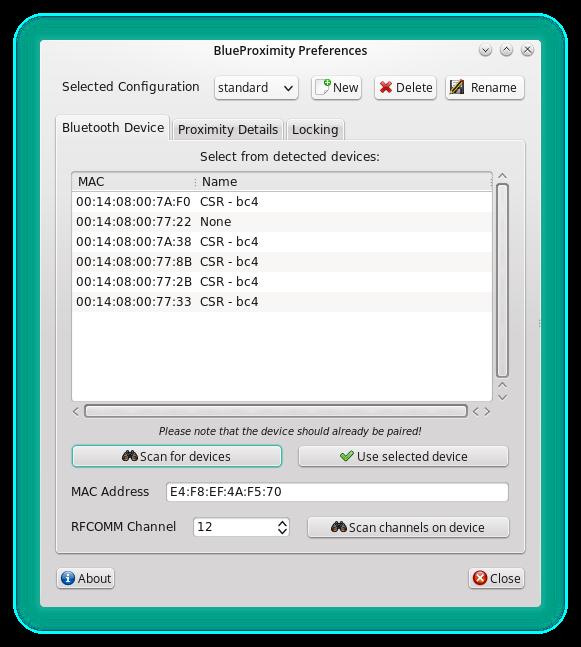The height and width of the screenshot is (647, 581).
Task: Decrease the RFCOMM Channel value
Action: point(282,531)
